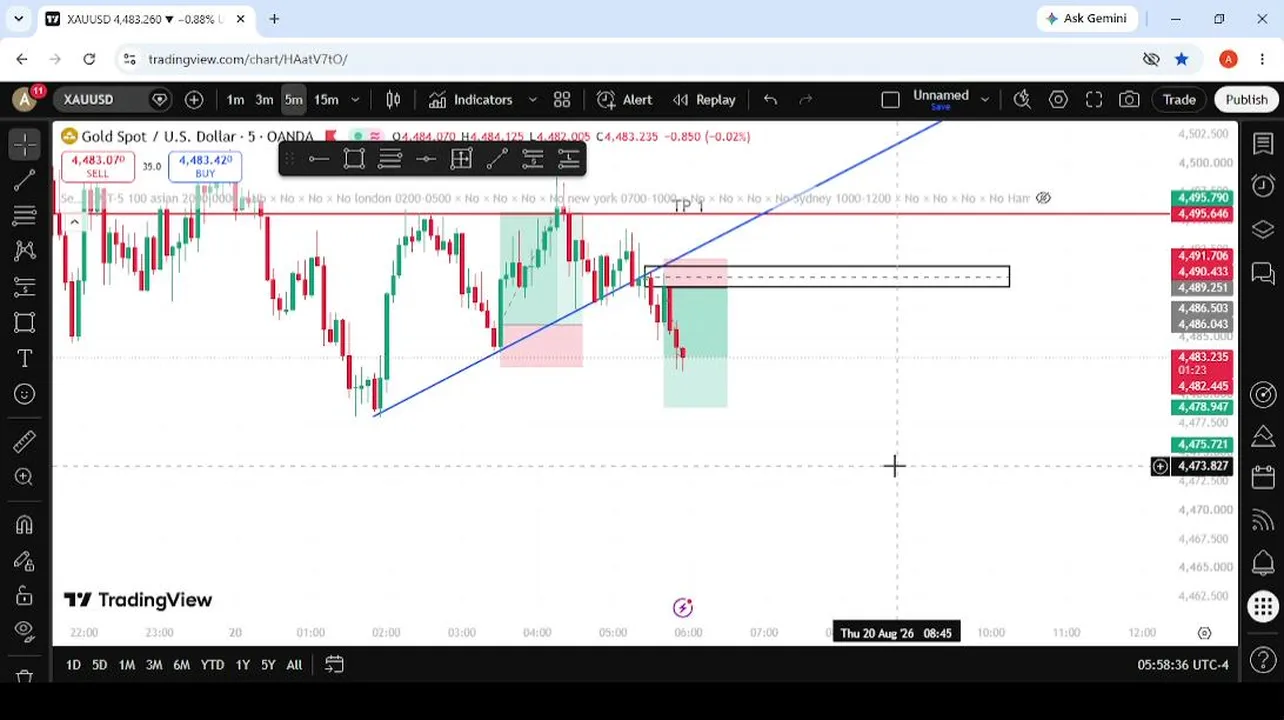Toggle magnet mode in left sidebar
1284x720 pixels.
click(x=24, y=525)
